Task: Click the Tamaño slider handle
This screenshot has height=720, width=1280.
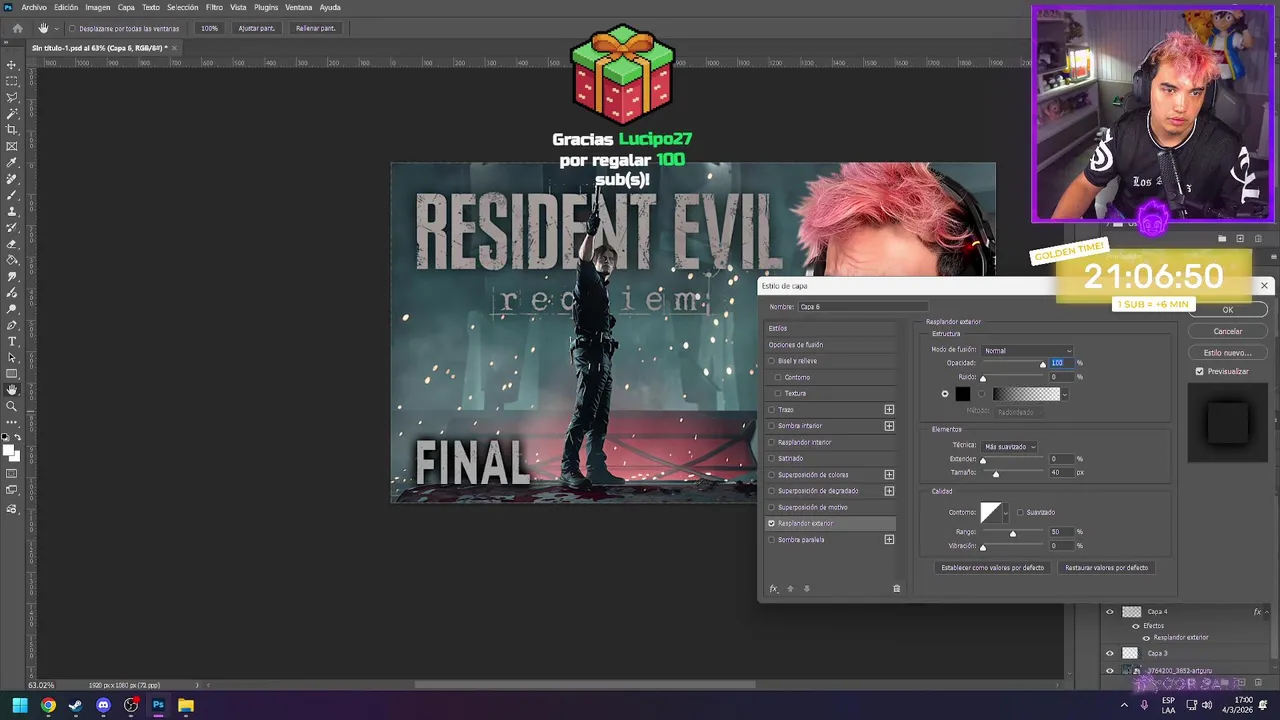Action: pyautogui.click(x=996, y=473)
